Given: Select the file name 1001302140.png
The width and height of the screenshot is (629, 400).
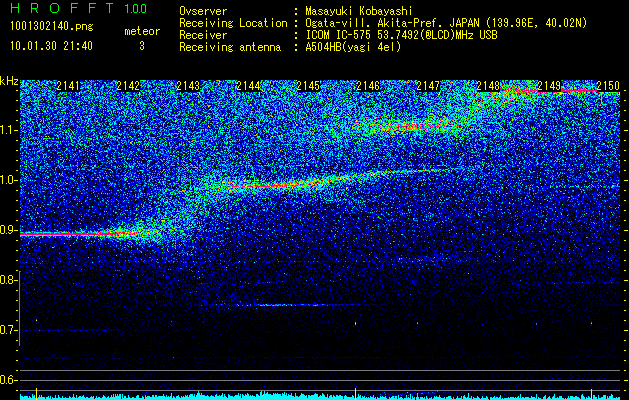Looking at the screenshot, I should point(52,27).
